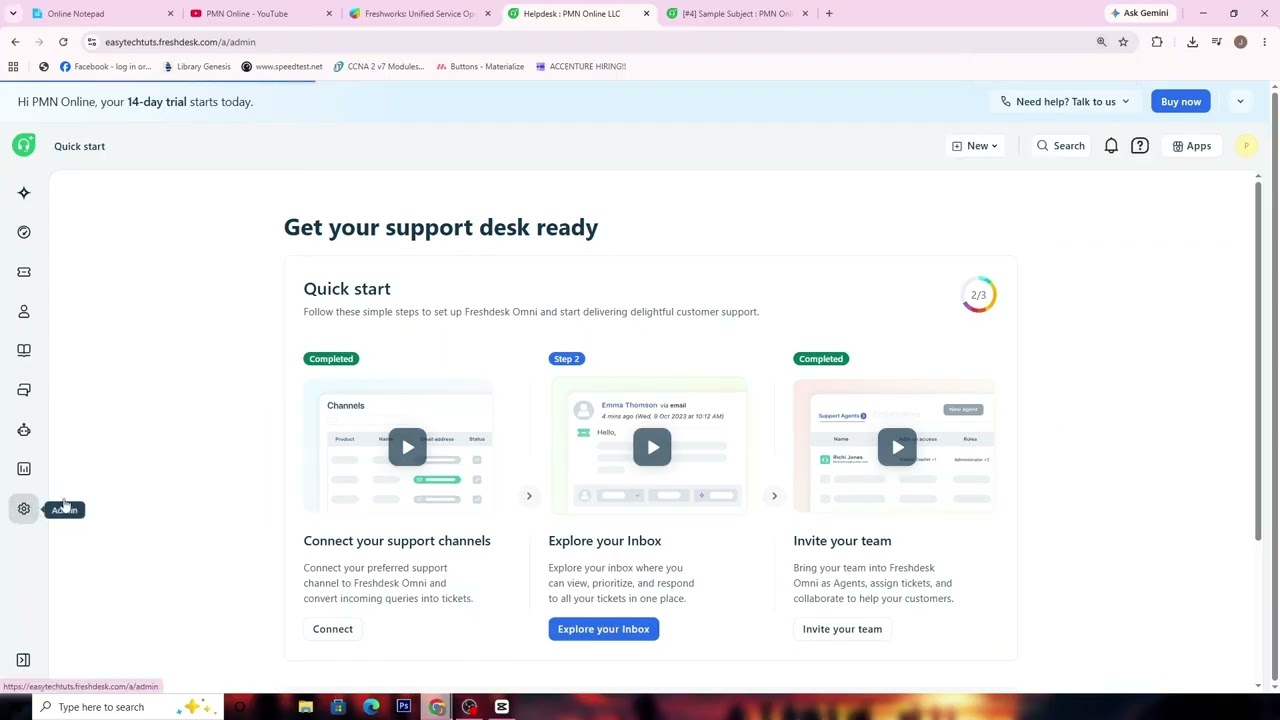Play the Connect your support channels video

click(x=407, y=447)
